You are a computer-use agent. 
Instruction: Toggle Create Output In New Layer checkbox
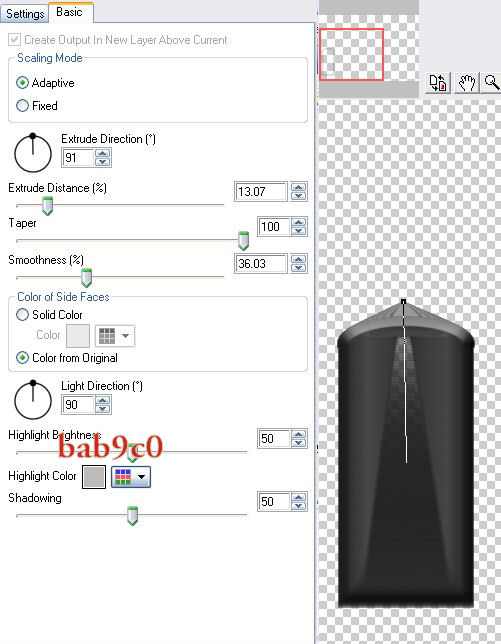(14, 40)
